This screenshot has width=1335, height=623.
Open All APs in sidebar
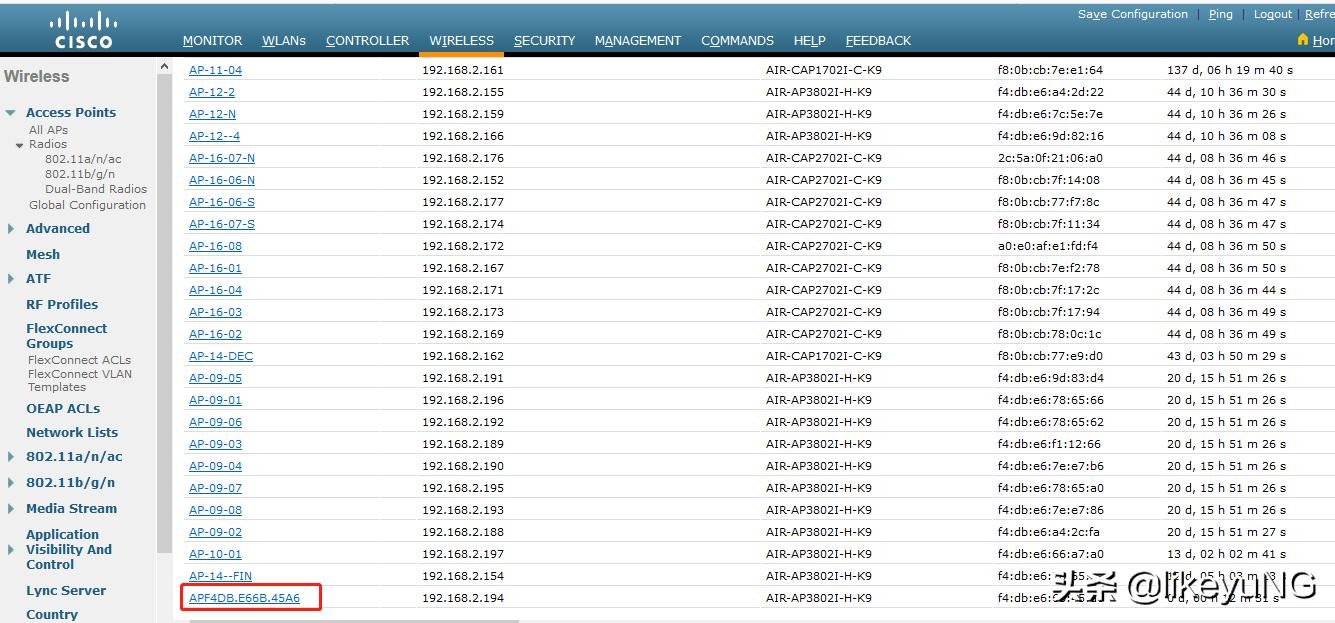48,130
